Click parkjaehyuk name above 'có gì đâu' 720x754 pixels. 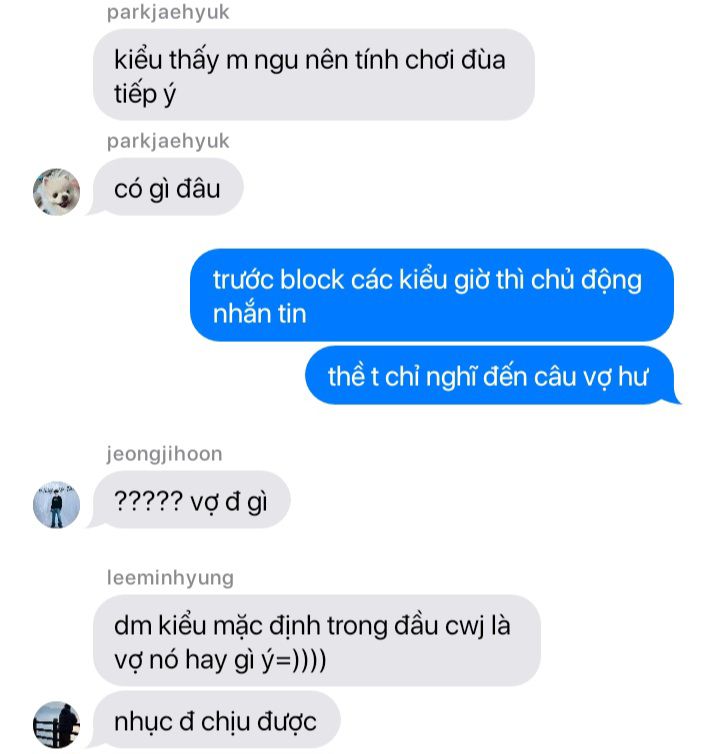click(x=168, y=141)
